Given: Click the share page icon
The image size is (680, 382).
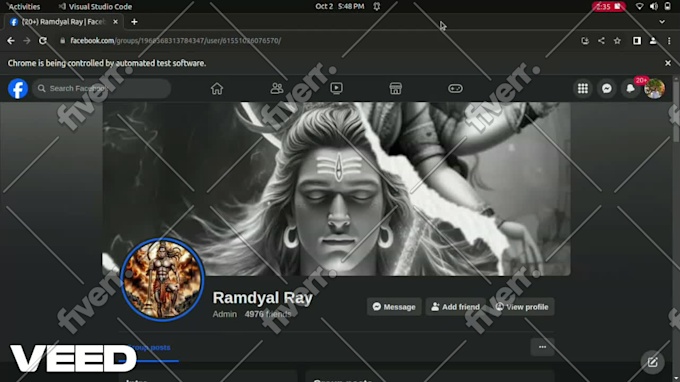Looking at the screenshot, I should (x=601, y=40).
